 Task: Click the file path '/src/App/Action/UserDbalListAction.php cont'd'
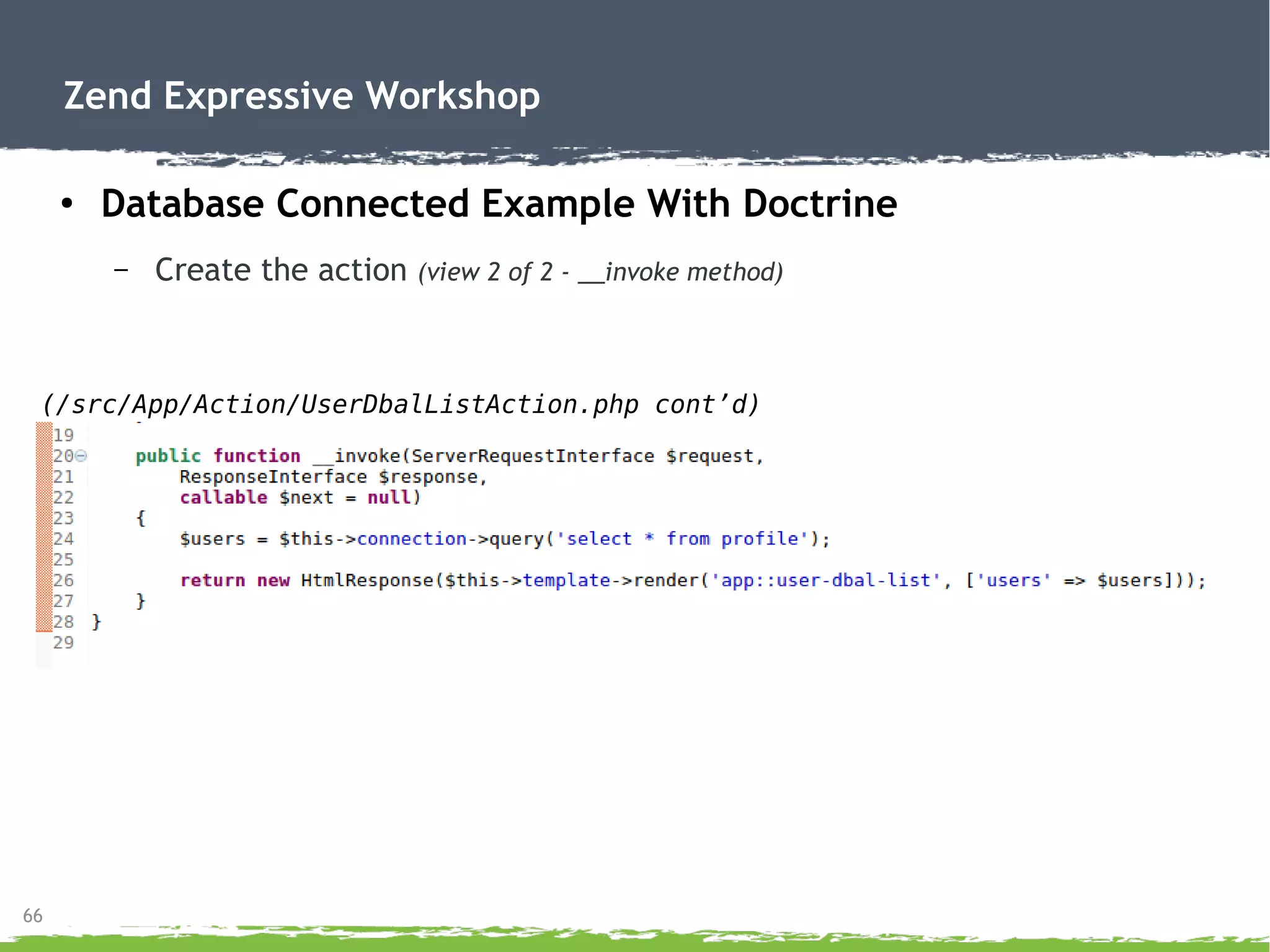click(401, 404)
